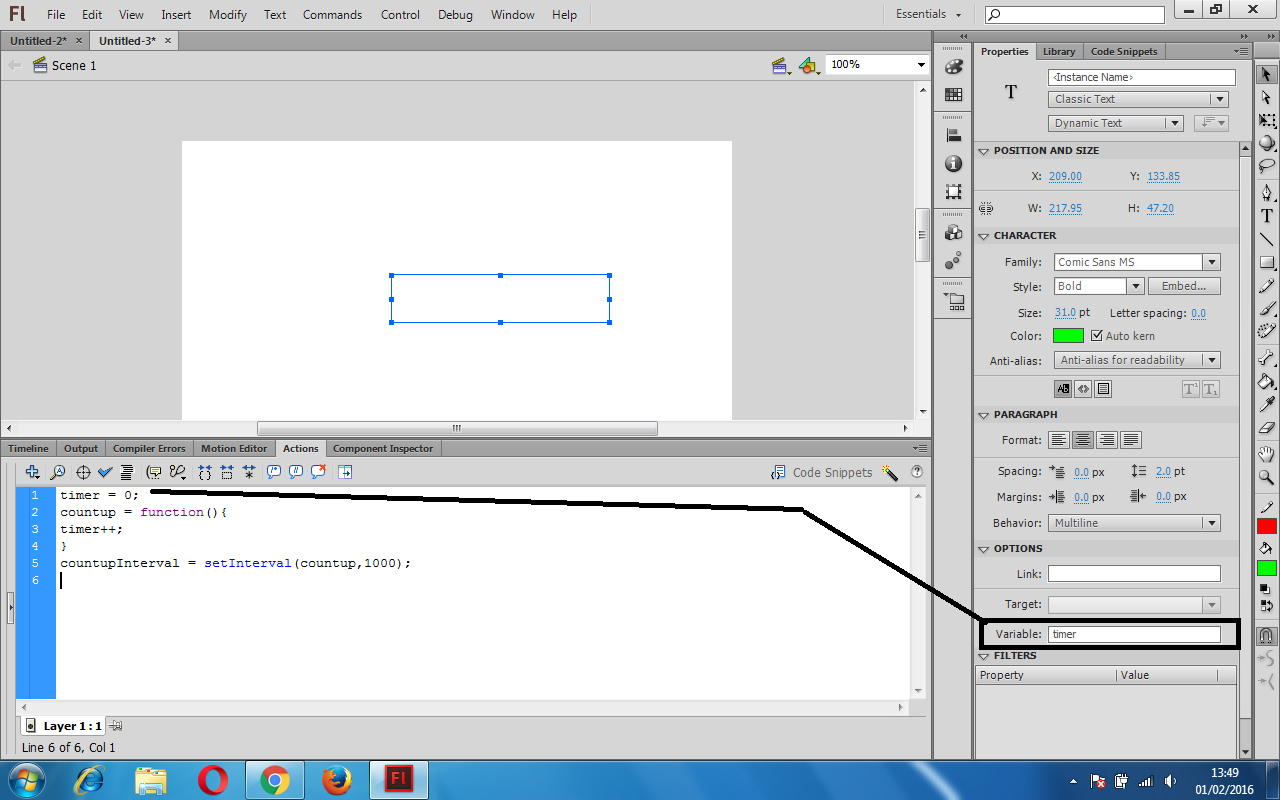Select the Zoom tool

(1266, 478)
